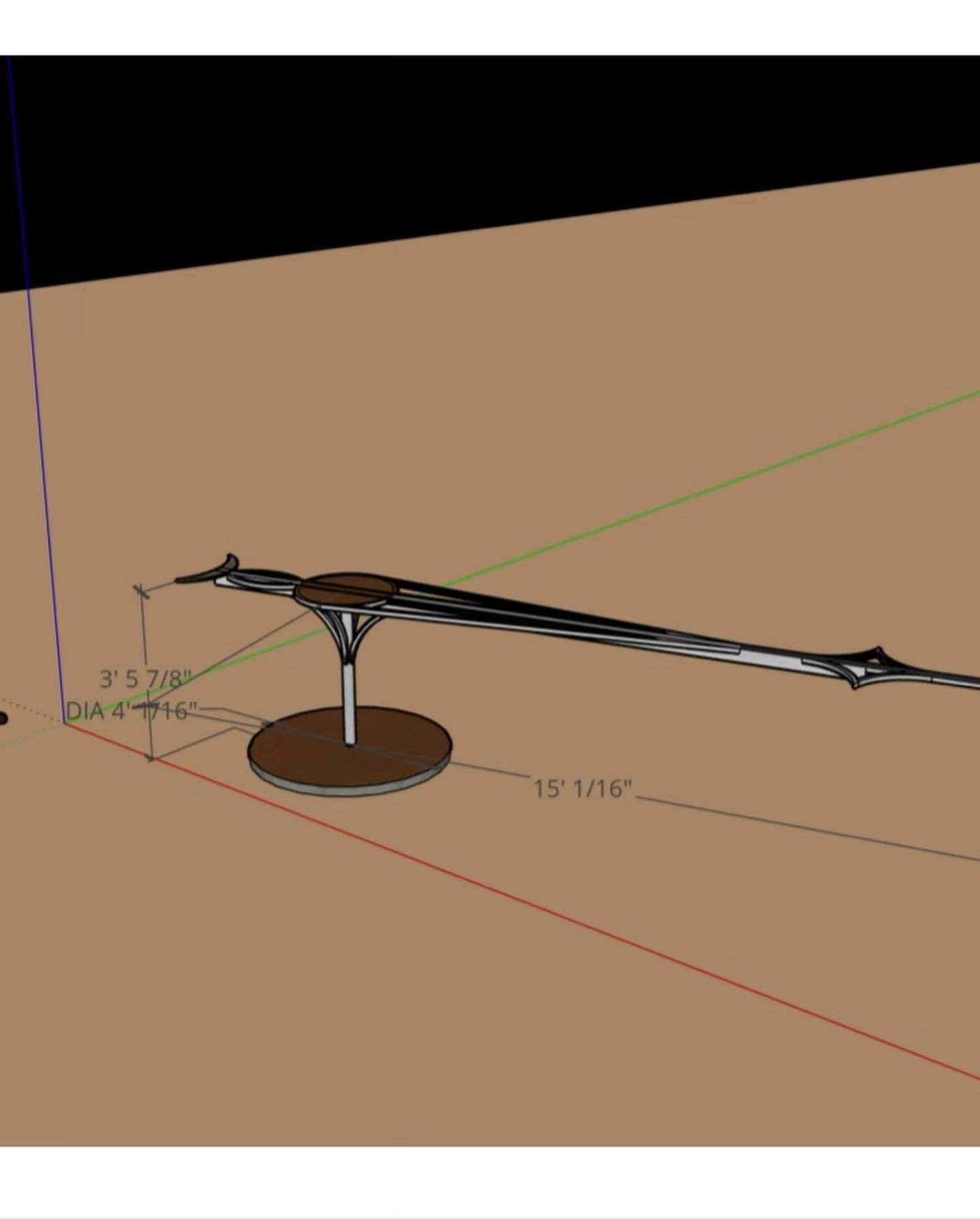Image resolution: width=980 pixels, height=1219 pixels.
Task: Select the small dark object at left edge
Action: [2, 718]
